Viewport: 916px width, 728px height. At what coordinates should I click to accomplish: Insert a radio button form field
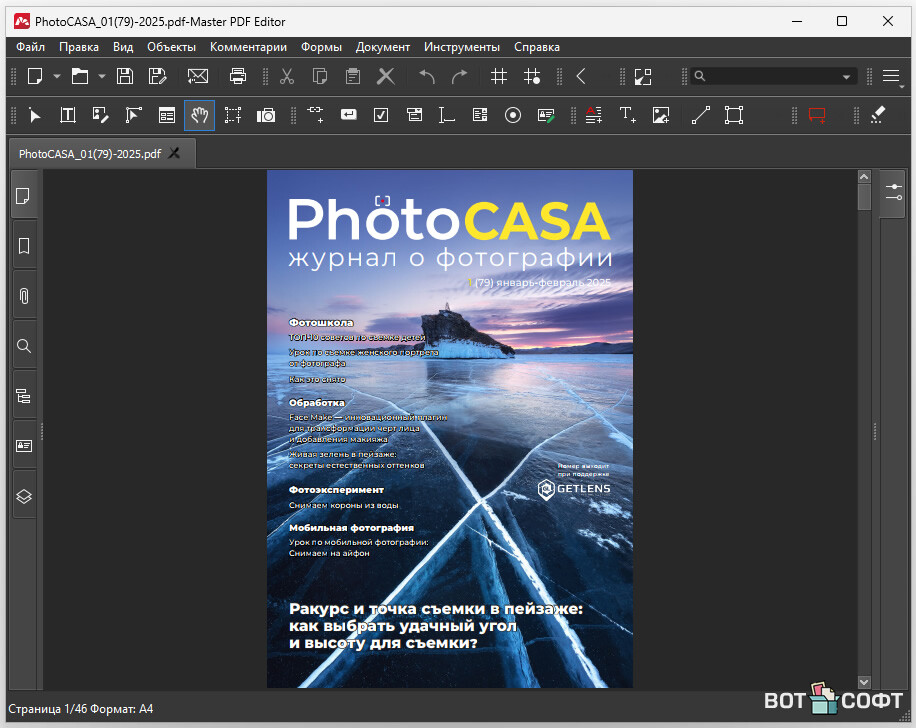tap(513, 115)
